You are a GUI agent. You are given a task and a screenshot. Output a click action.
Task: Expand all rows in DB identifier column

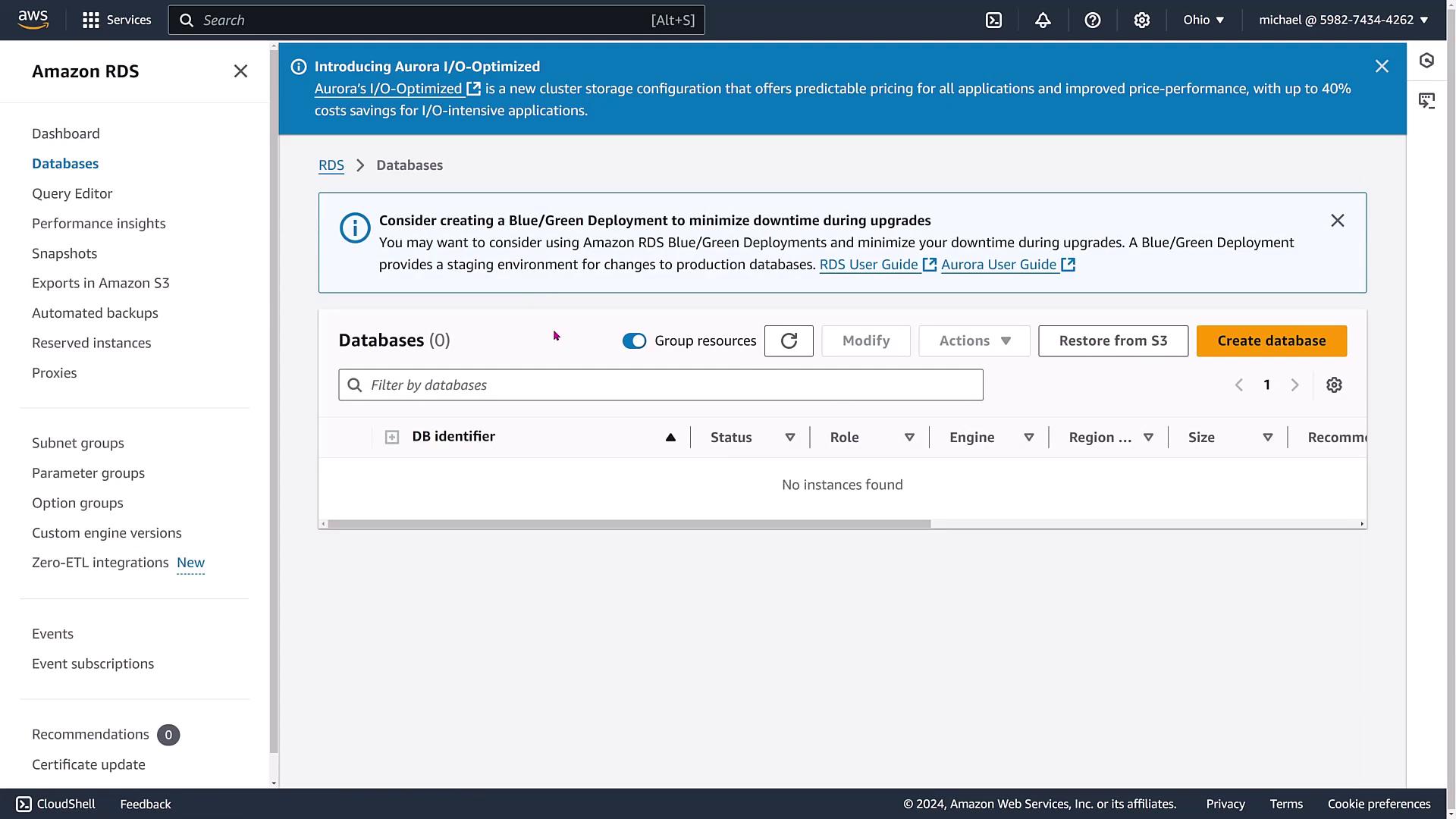[392, 438]
